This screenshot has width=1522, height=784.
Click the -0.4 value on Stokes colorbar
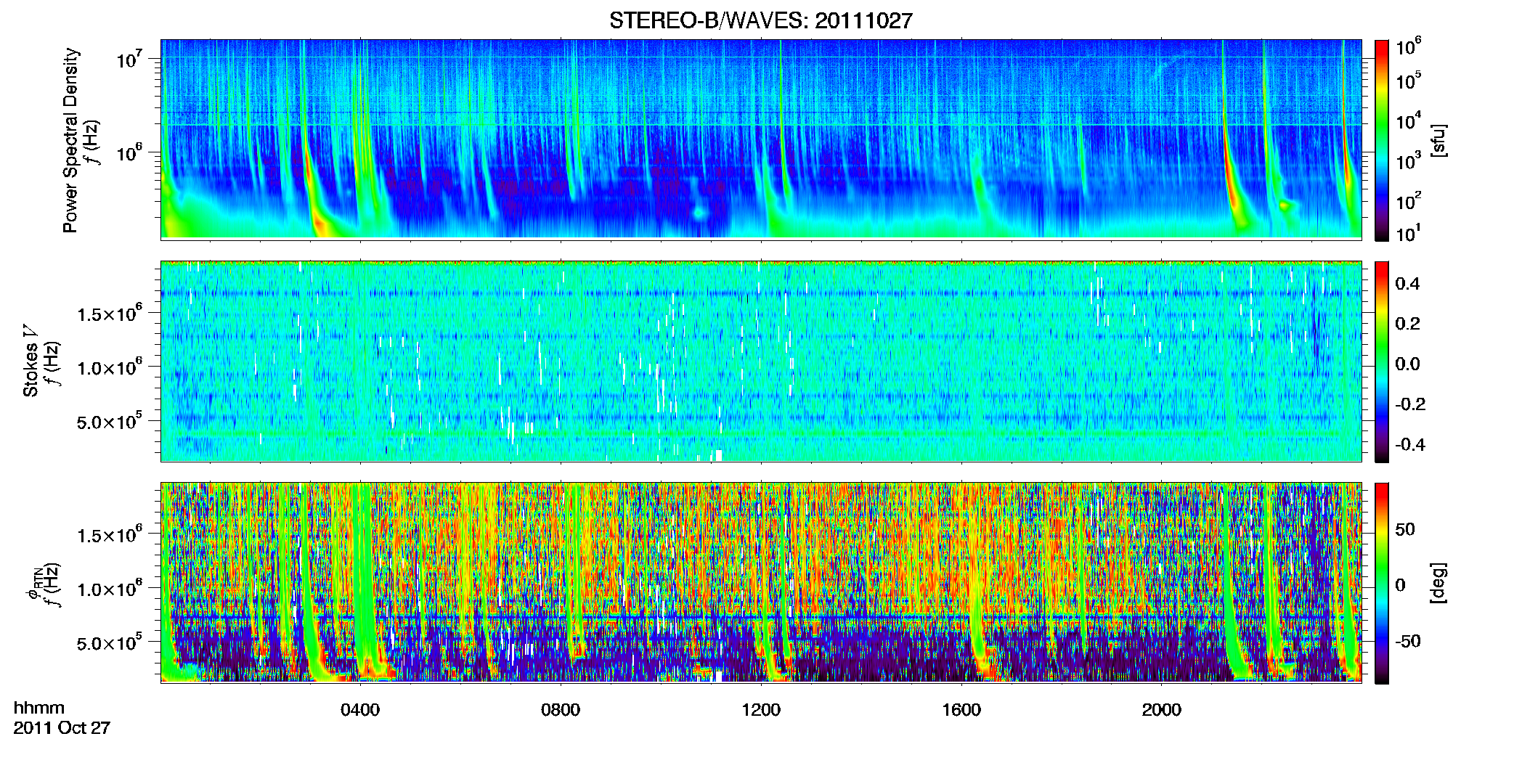[1410, 444]
